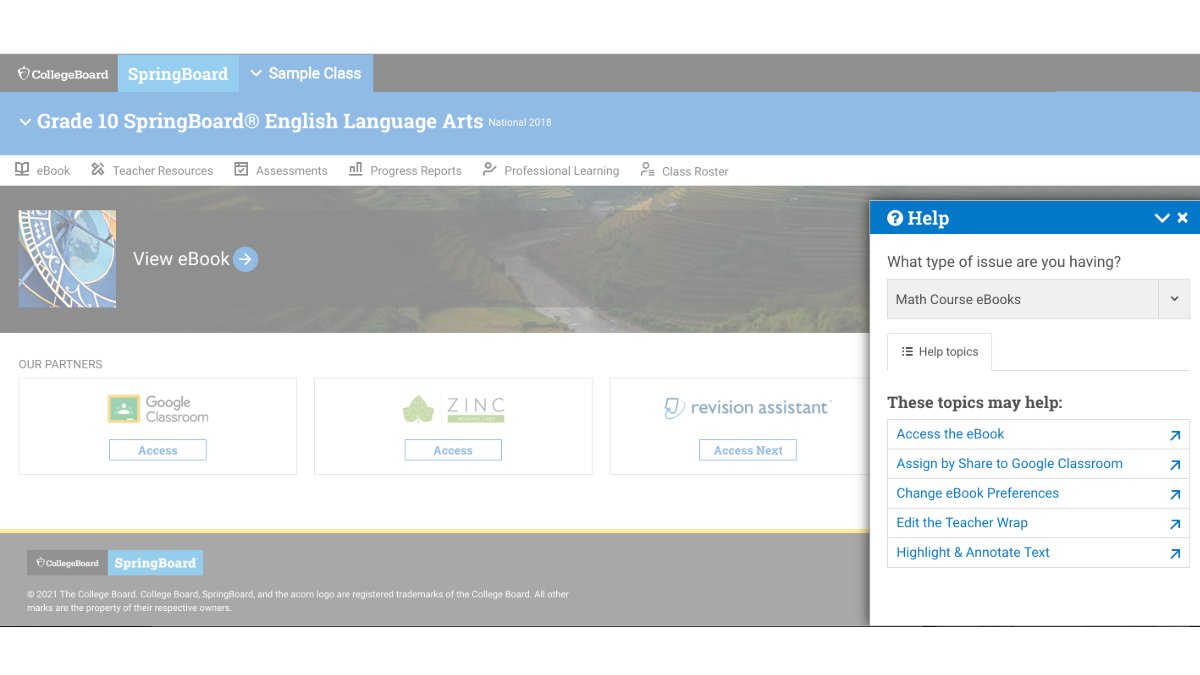Click the ZINC logo
The width and height of the screenshot is (1200, 675).
pyautogui.click(x=453, y=409)
